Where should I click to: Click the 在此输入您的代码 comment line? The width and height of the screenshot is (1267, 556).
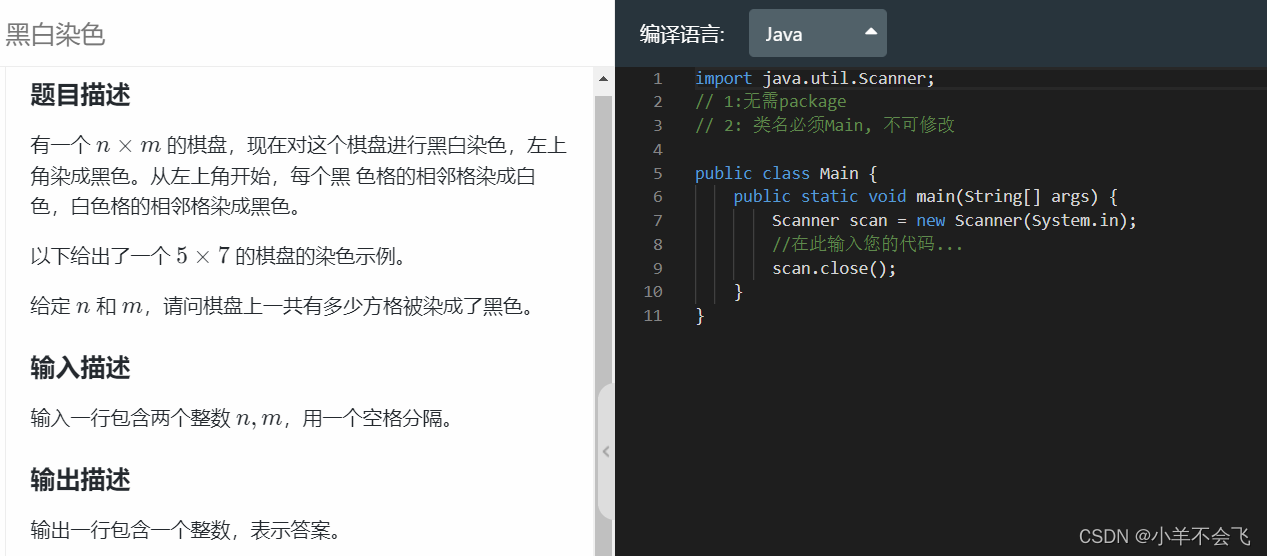[867, 245]
